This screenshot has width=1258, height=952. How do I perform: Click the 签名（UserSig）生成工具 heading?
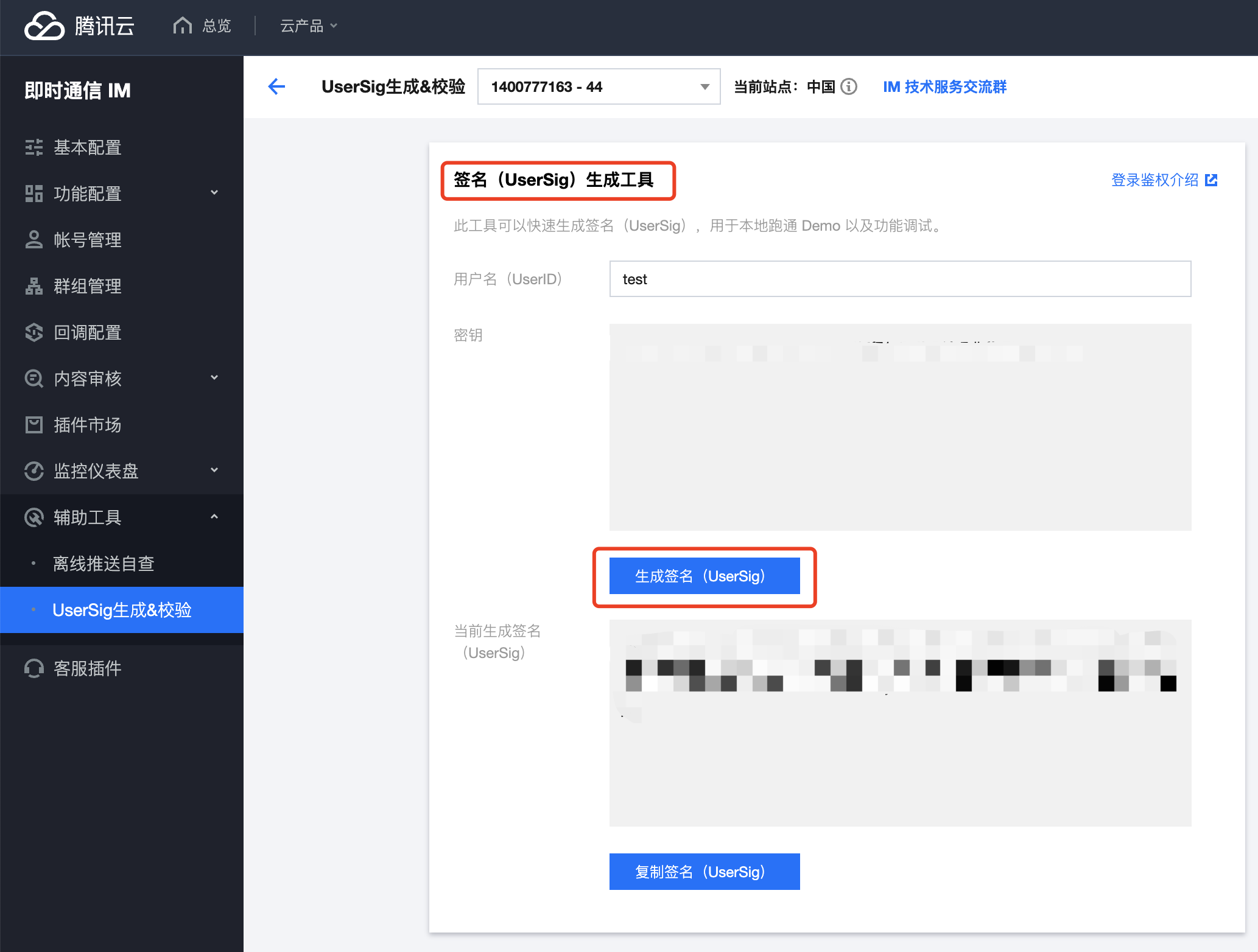553,180
